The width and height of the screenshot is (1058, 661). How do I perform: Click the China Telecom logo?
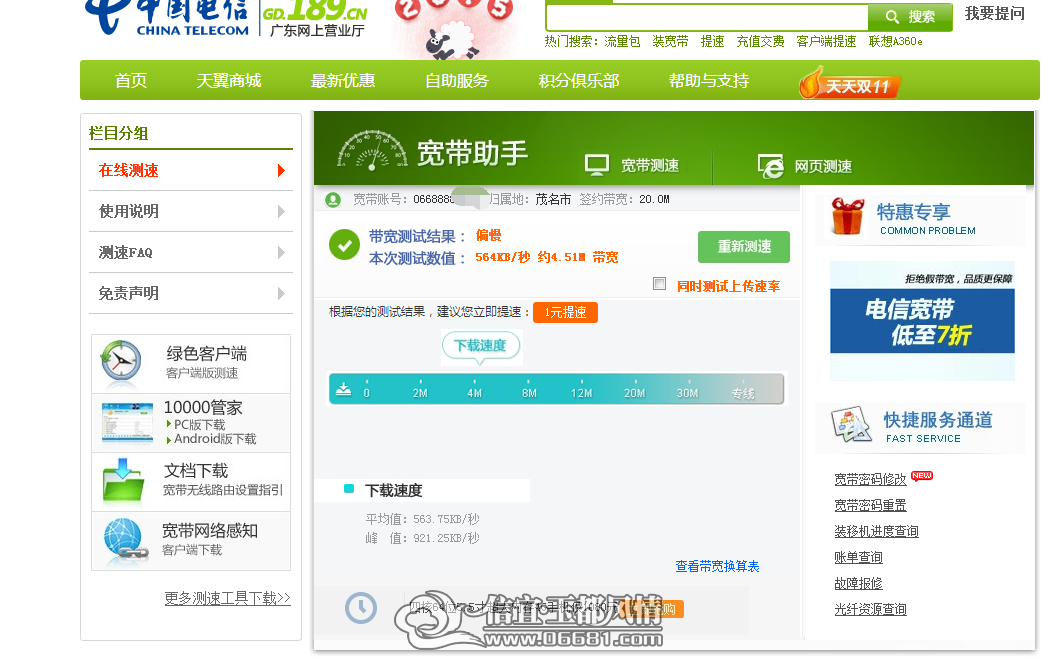(167, 16)
